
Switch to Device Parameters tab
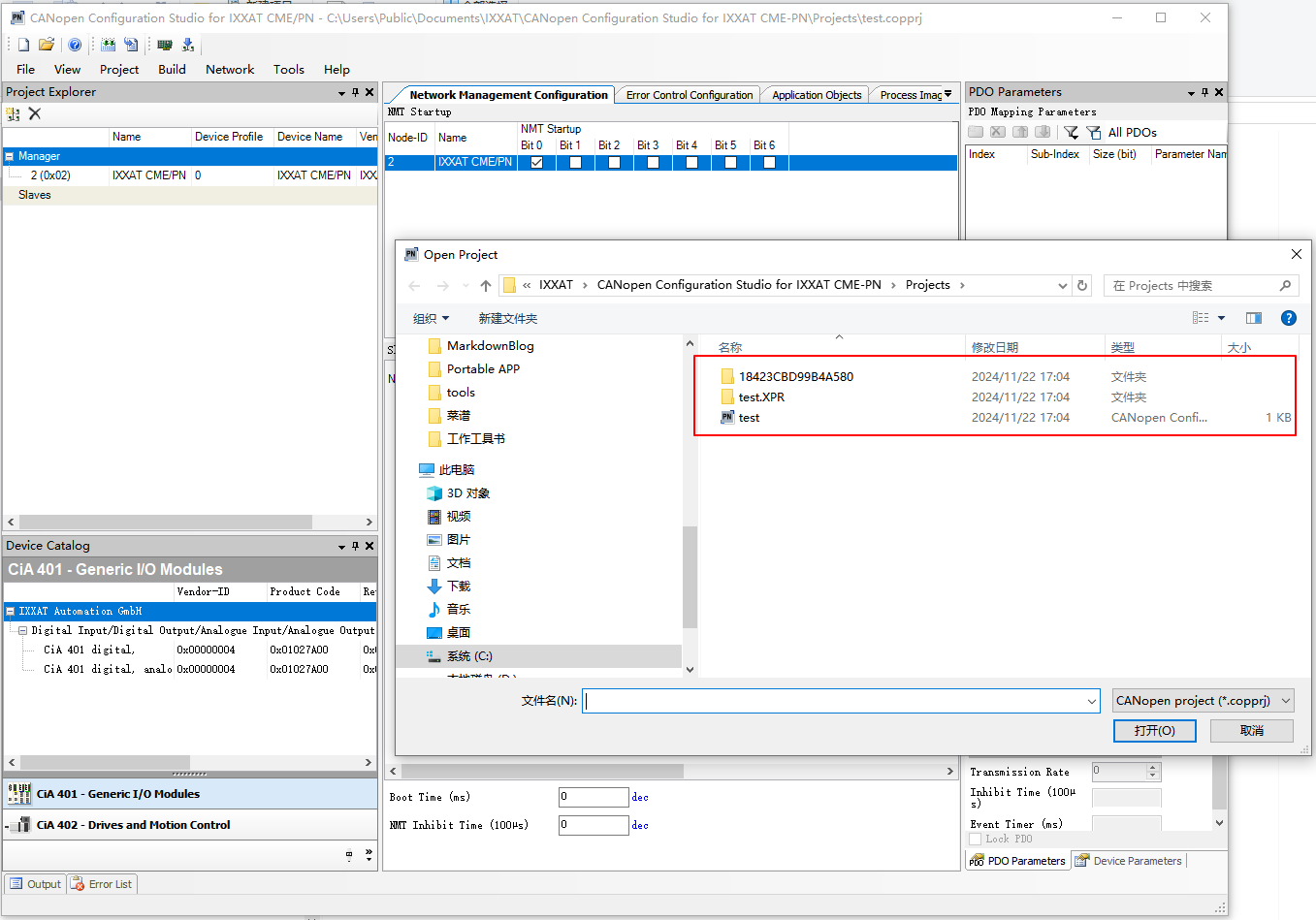pyautogui.click(x=1129, y=861)
